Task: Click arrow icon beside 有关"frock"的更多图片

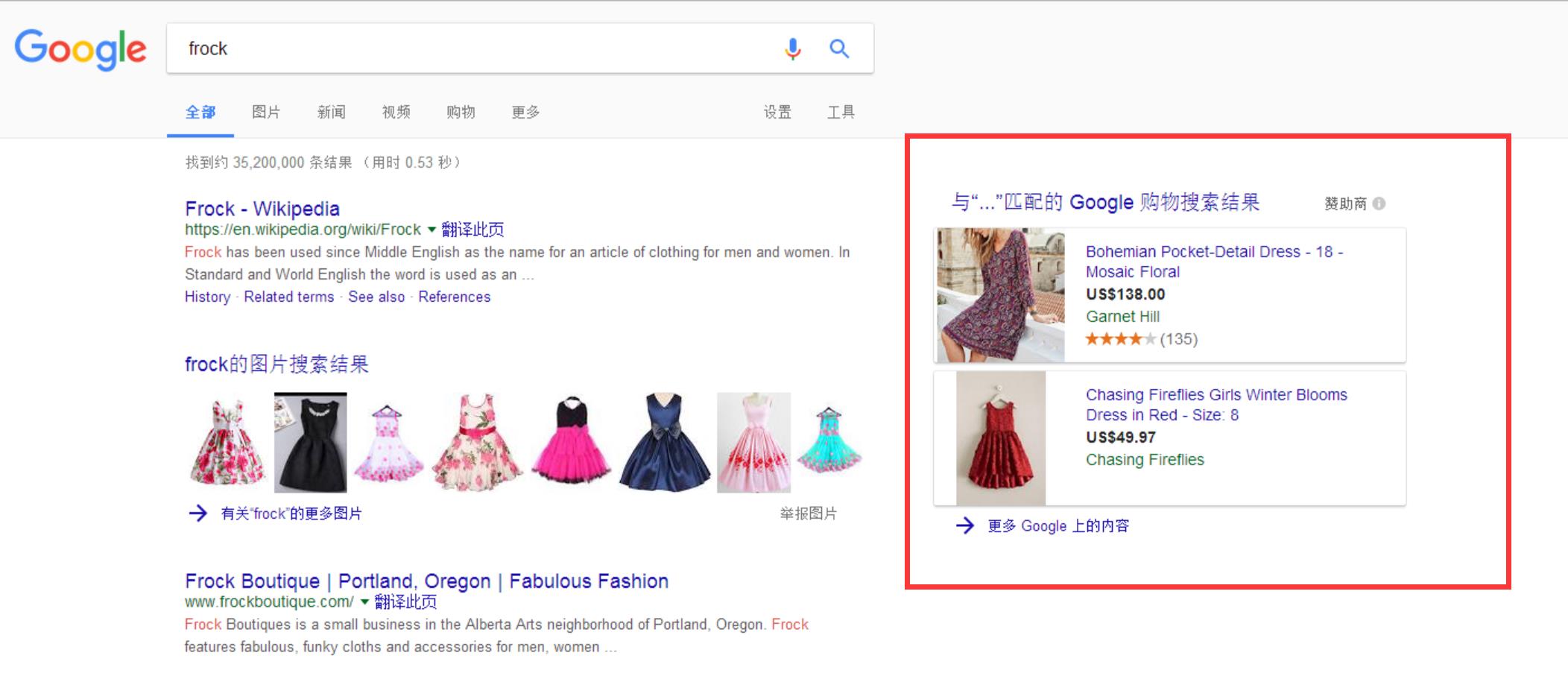Action: click(x=197, y=513)
